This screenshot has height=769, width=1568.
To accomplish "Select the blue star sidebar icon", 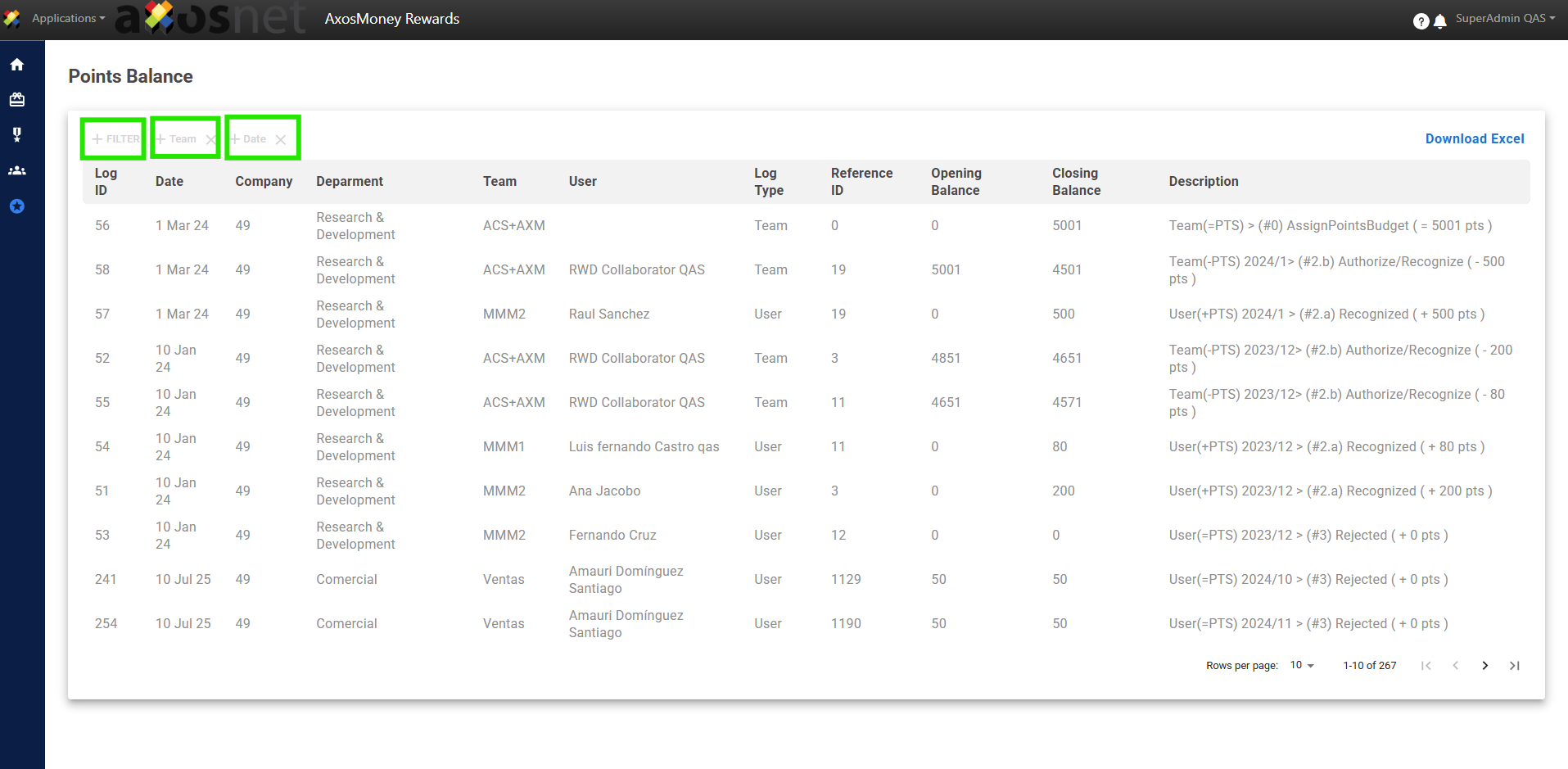I will coord(17,206).
